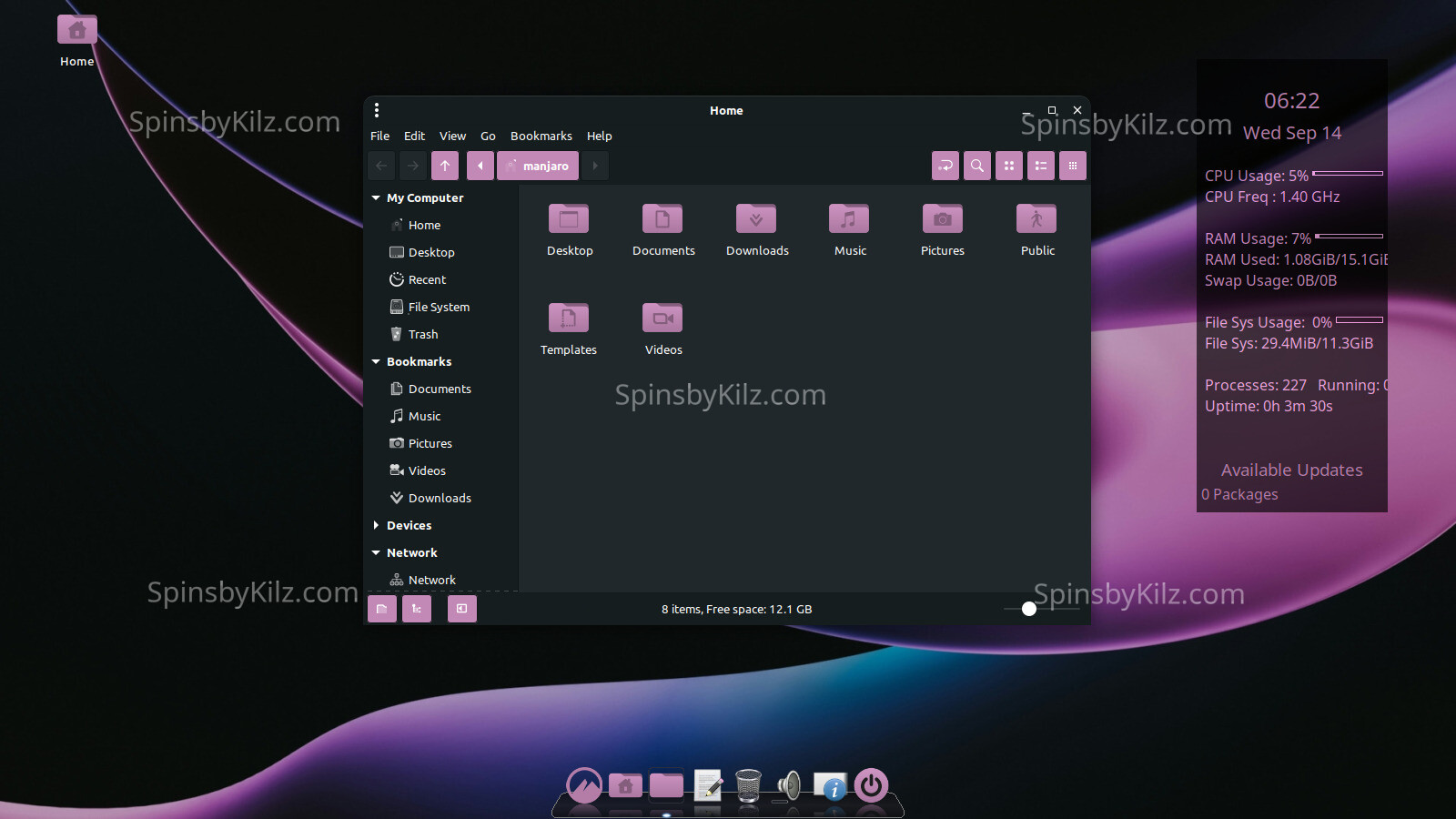Click the up-arrow parent folder button
The width and height of the screenshot is (1456, 819).
click(x=445, y=166)
